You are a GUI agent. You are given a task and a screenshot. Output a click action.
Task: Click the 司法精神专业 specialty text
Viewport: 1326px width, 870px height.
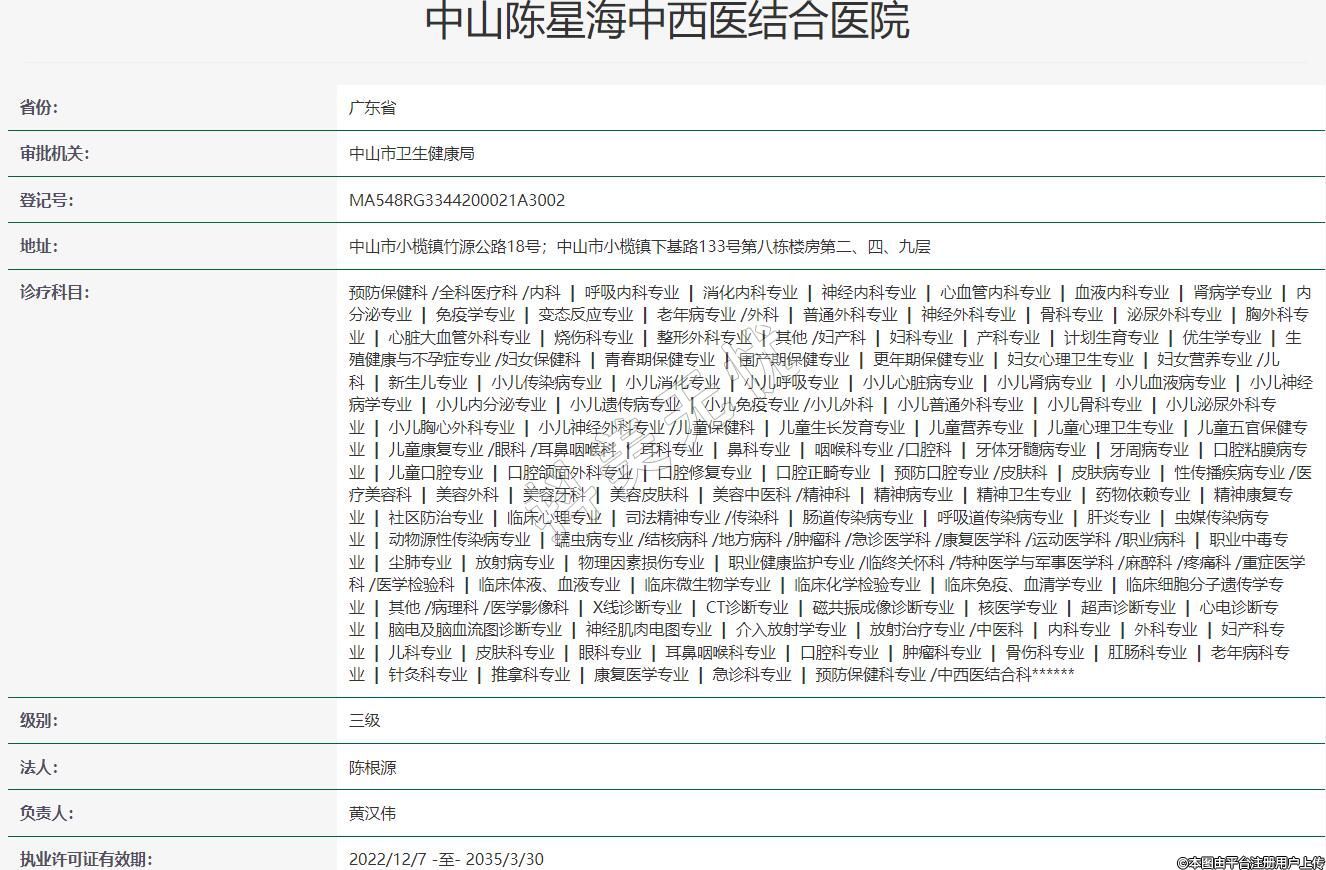point(673,517)
